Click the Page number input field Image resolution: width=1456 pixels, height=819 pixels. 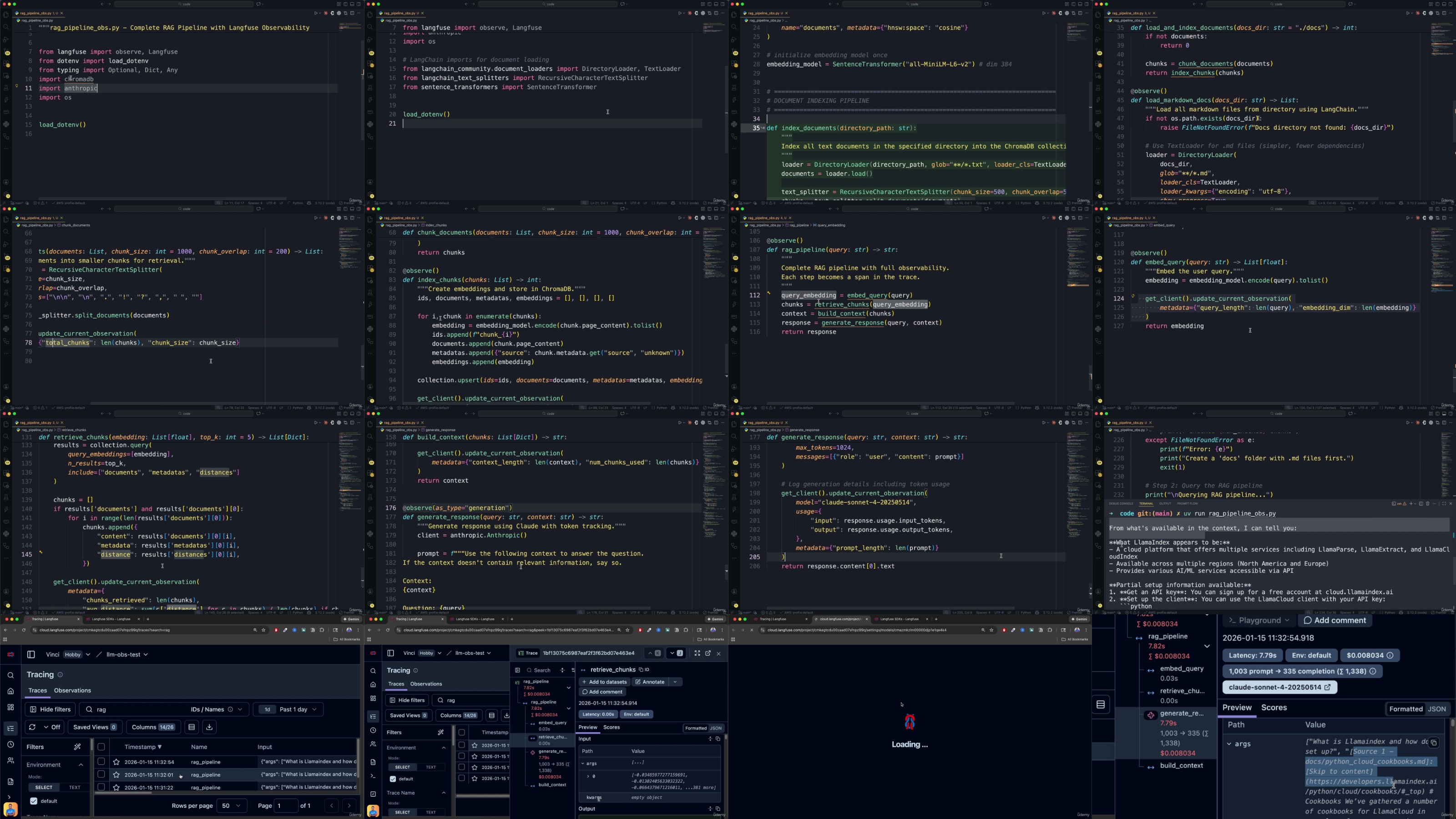pos(285,806)
